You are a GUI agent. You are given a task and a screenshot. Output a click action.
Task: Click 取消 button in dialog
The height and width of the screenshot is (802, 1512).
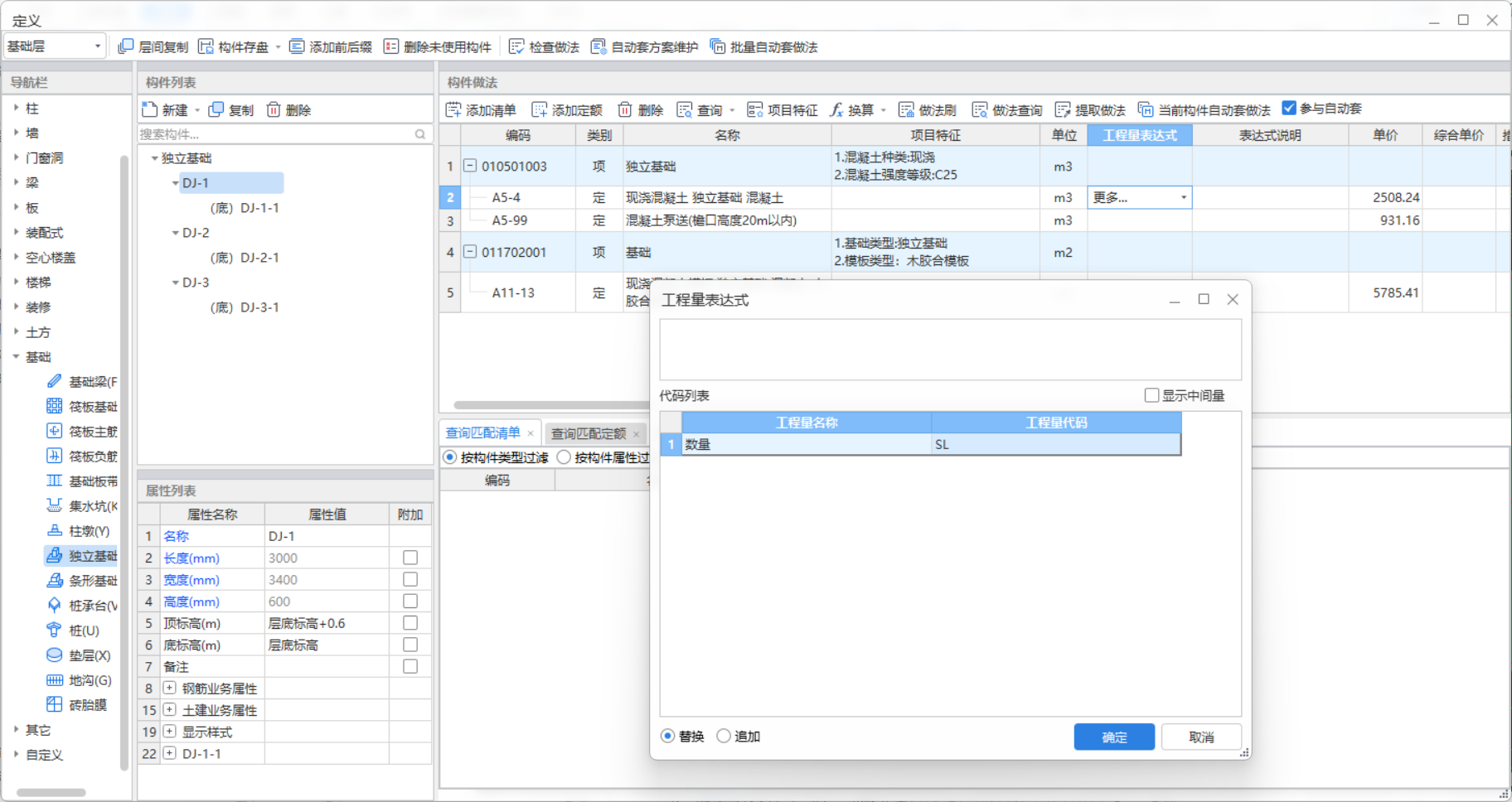[1201, 737]
